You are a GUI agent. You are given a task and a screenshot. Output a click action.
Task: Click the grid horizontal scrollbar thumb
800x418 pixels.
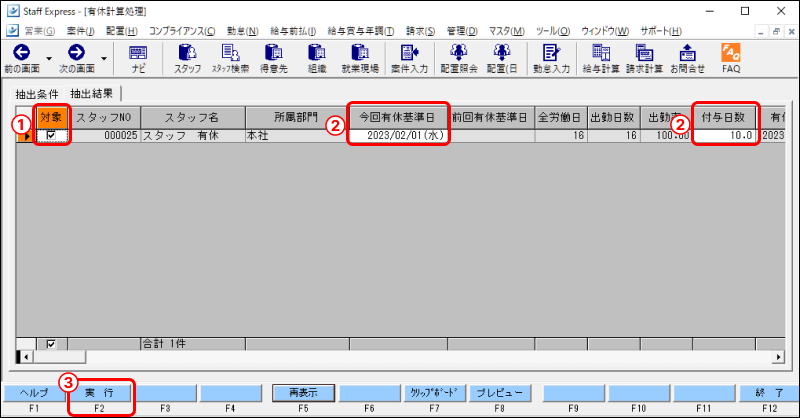pos(59,357)
